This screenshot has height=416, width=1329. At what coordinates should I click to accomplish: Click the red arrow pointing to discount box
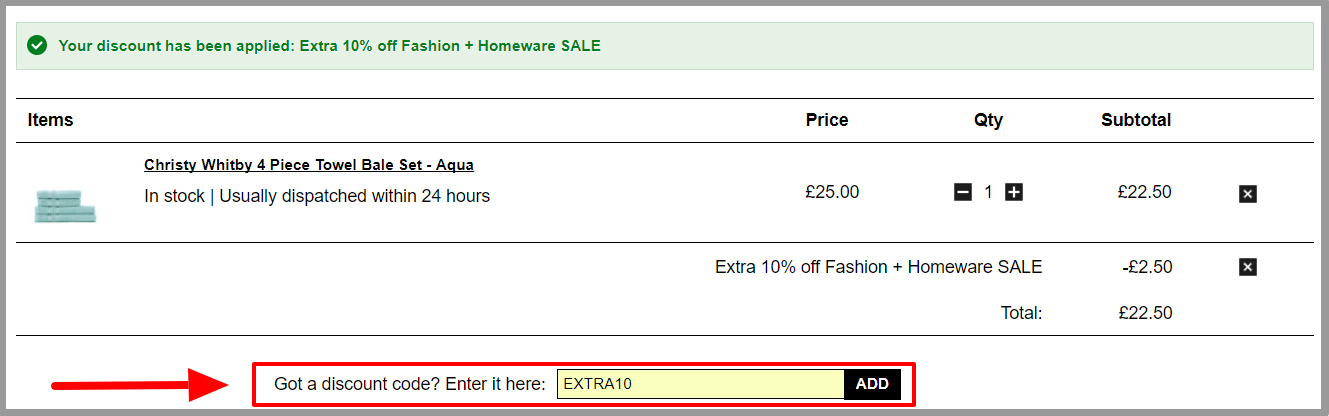(140, 383)
